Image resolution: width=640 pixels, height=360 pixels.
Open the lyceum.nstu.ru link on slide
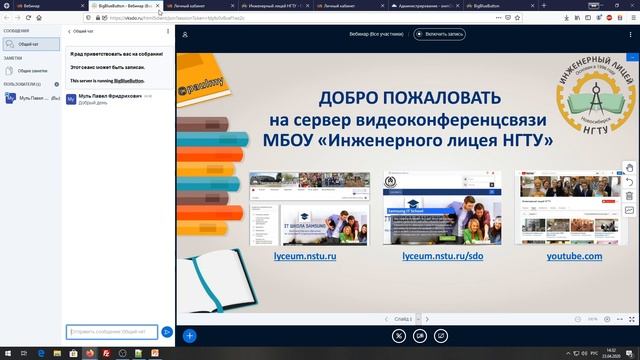305,256
